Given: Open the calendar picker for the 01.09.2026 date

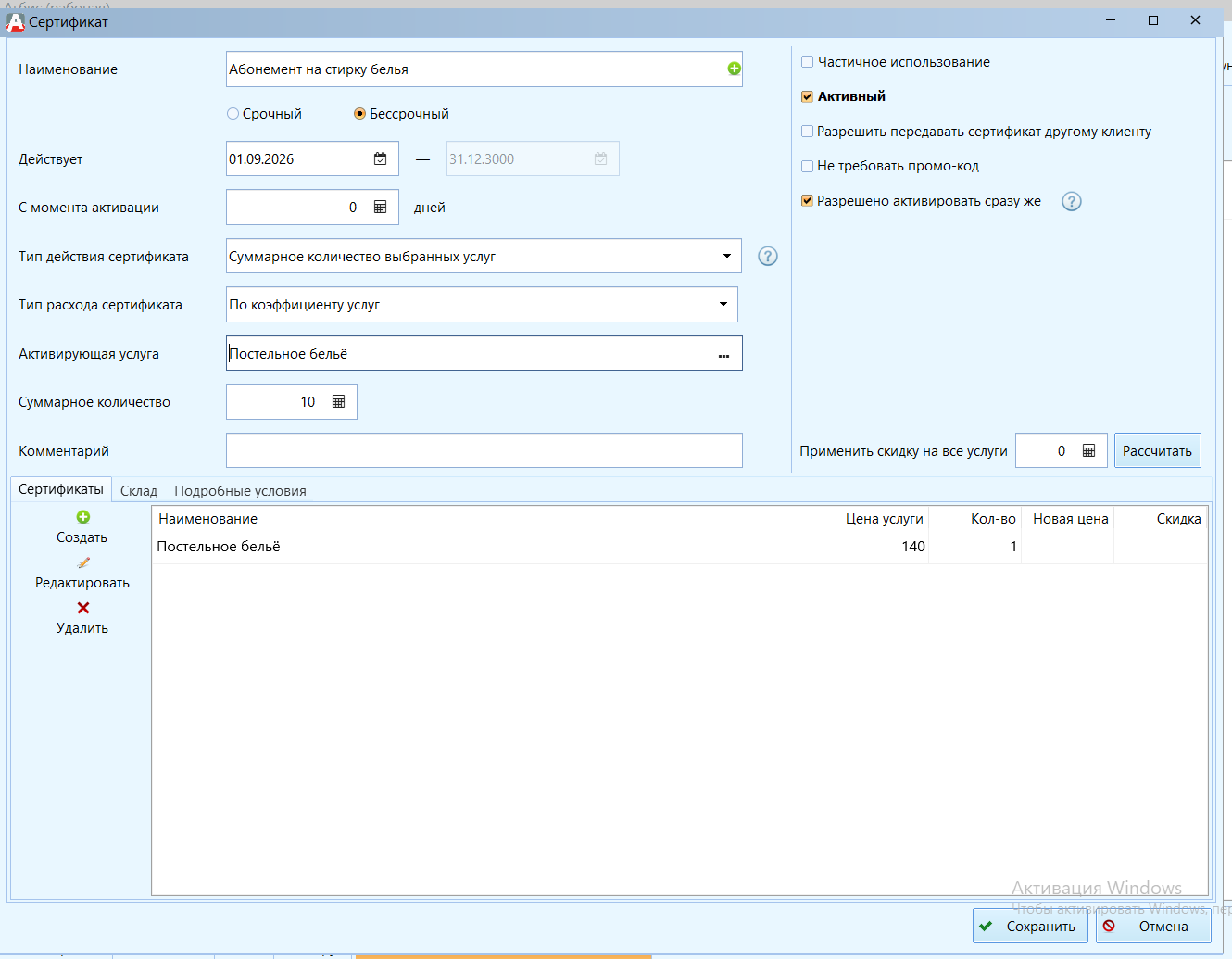Looking at the screenshot, I should pos(380,158).
